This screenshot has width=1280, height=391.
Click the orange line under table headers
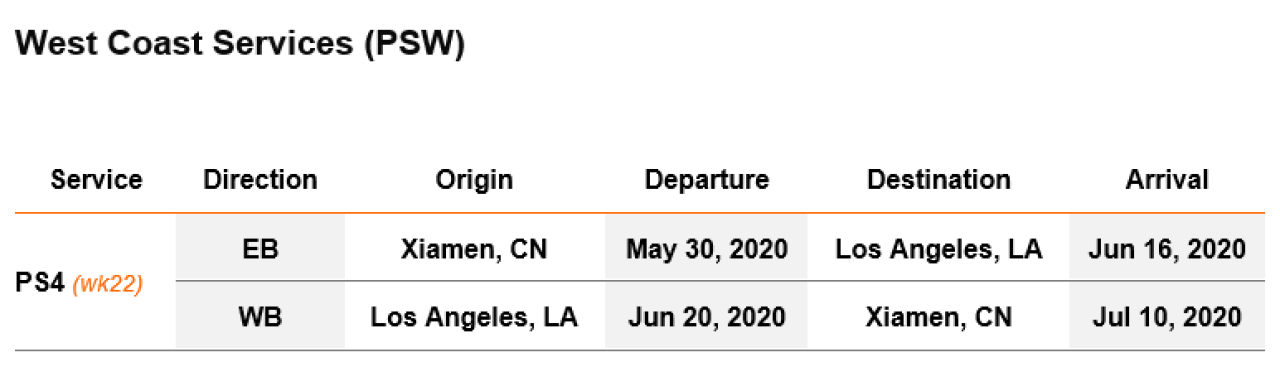[640, 213]
